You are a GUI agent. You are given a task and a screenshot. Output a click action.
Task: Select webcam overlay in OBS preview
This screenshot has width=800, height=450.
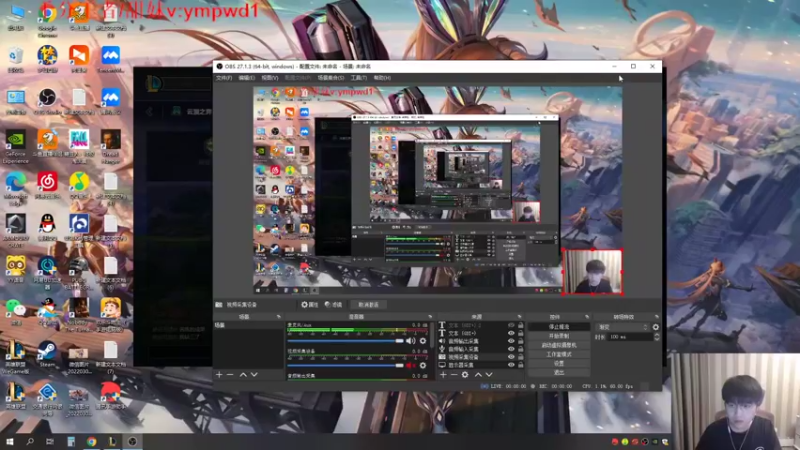tap(592, 271)
